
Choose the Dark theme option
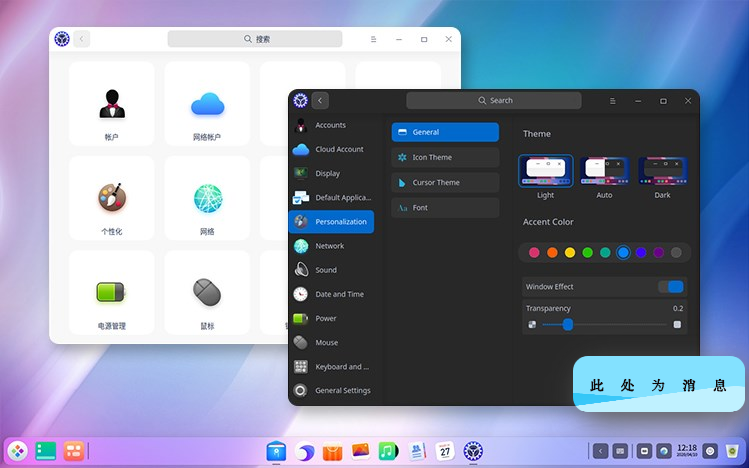[x=662, y=172]
